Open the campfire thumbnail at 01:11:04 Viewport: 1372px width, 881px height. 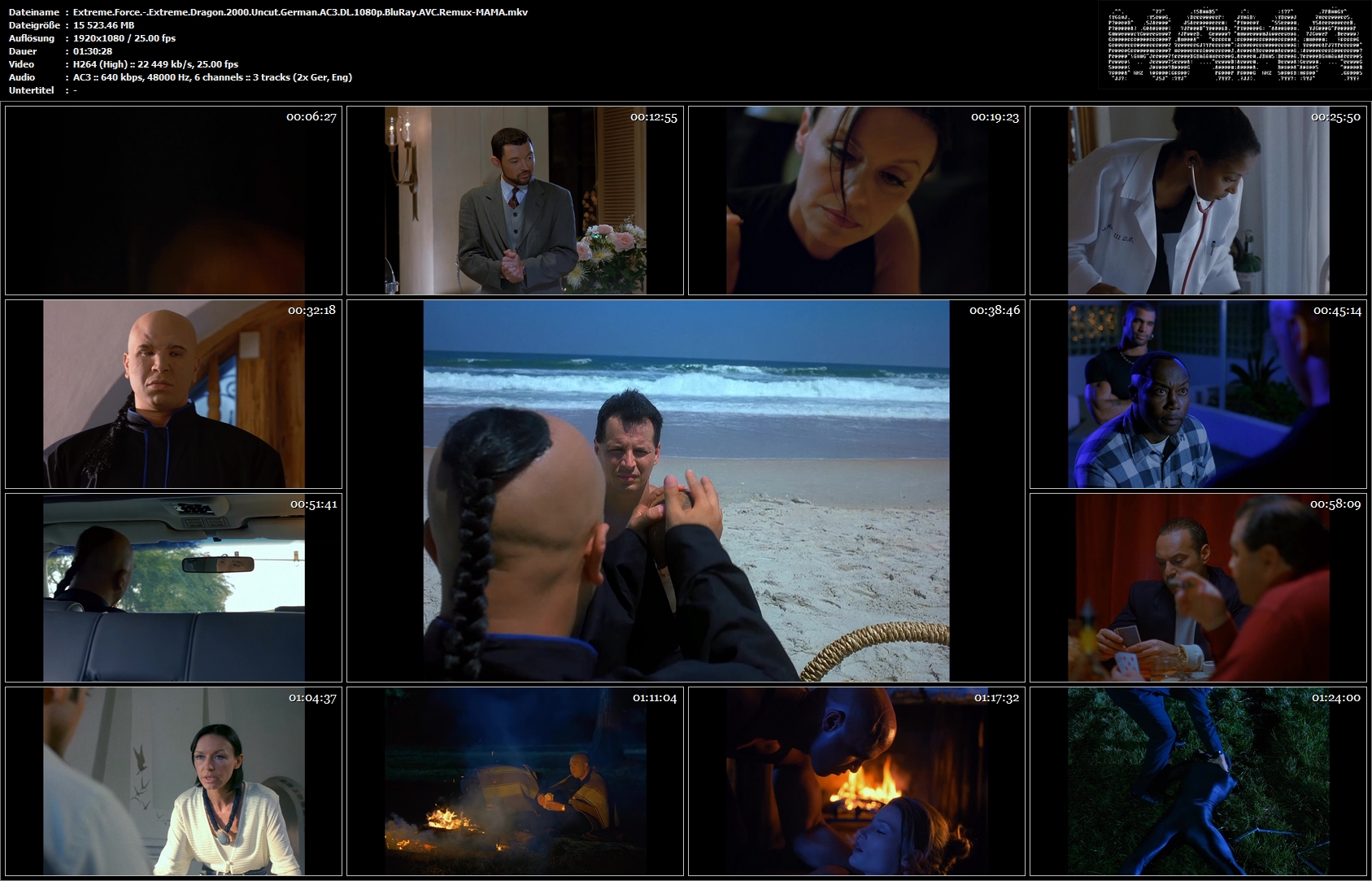(515, 781)
